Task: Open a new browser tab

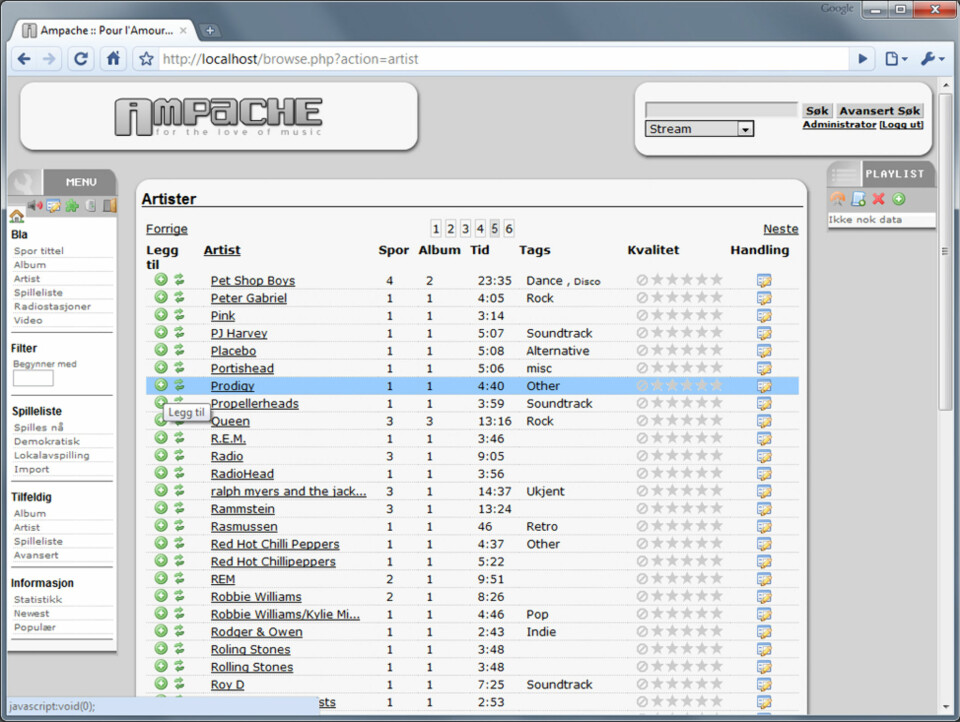Action: click(209, 30)
